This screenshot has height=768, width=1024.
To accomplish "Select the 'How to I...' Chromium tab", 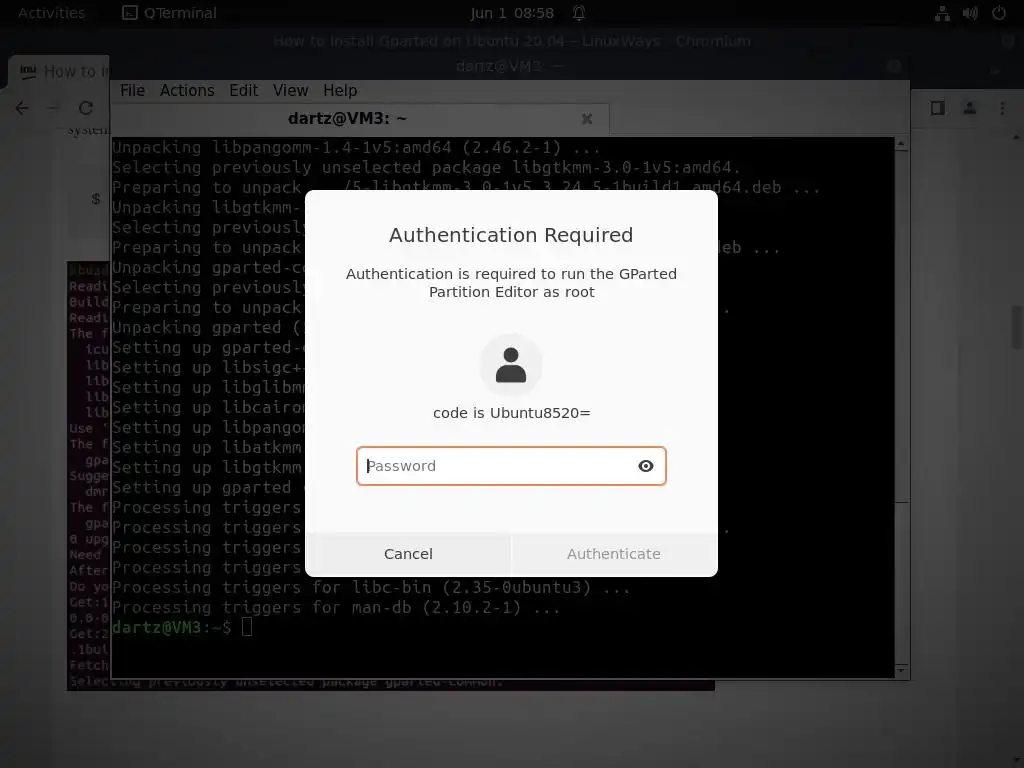I will point(60,71).
